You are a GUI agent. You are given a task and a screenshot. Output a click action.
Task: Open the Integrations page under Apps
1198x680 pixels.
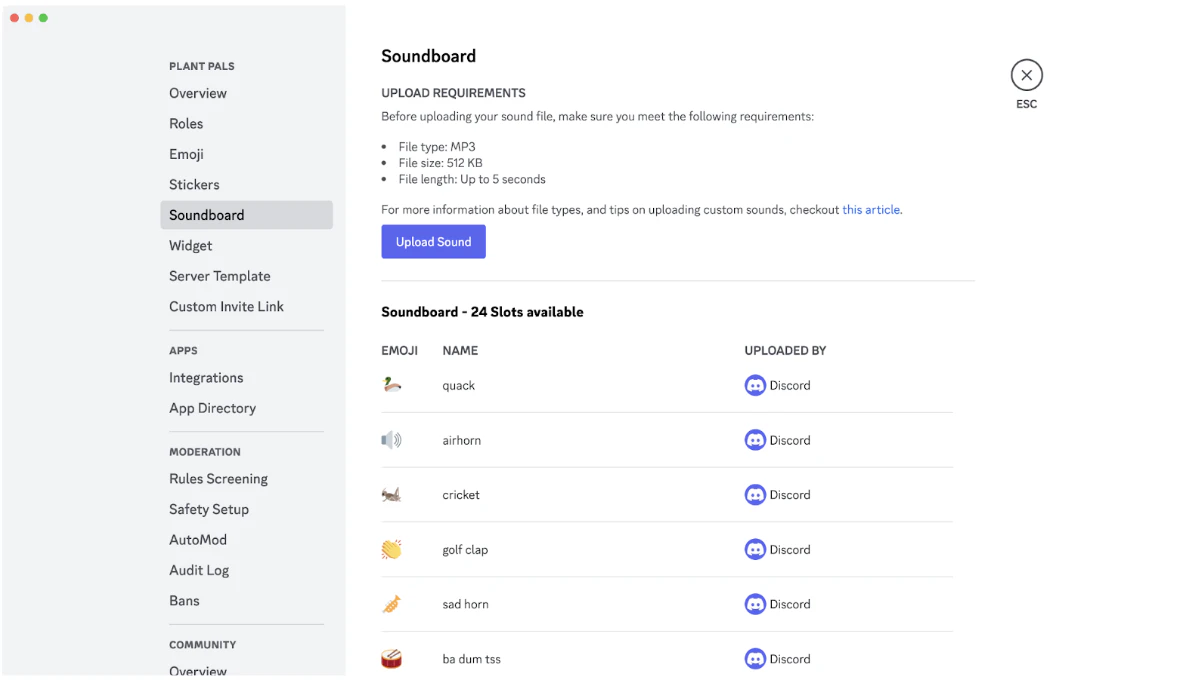(x=206, y=377)
